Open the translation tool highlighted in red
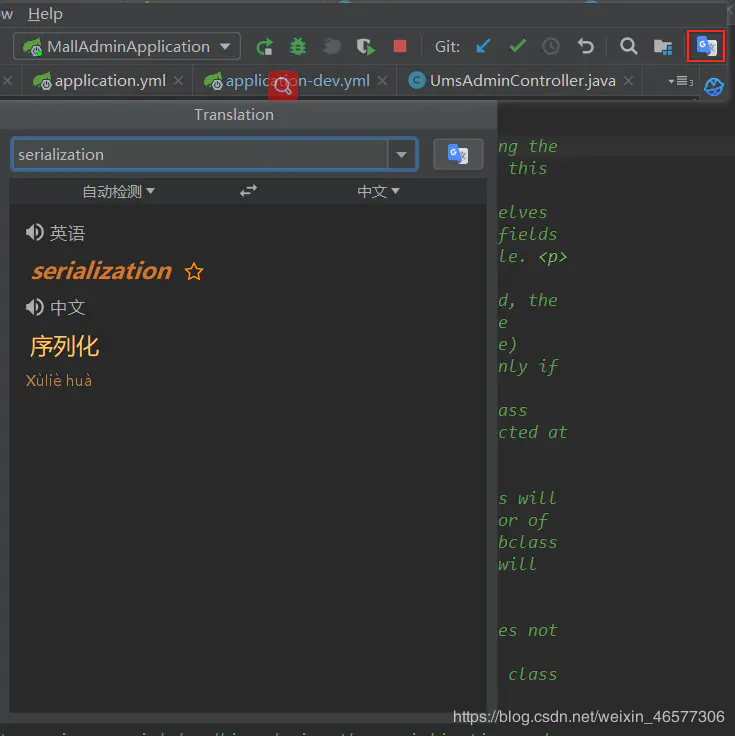The height and width of the screenshot is (736, 735). [706, 46]
